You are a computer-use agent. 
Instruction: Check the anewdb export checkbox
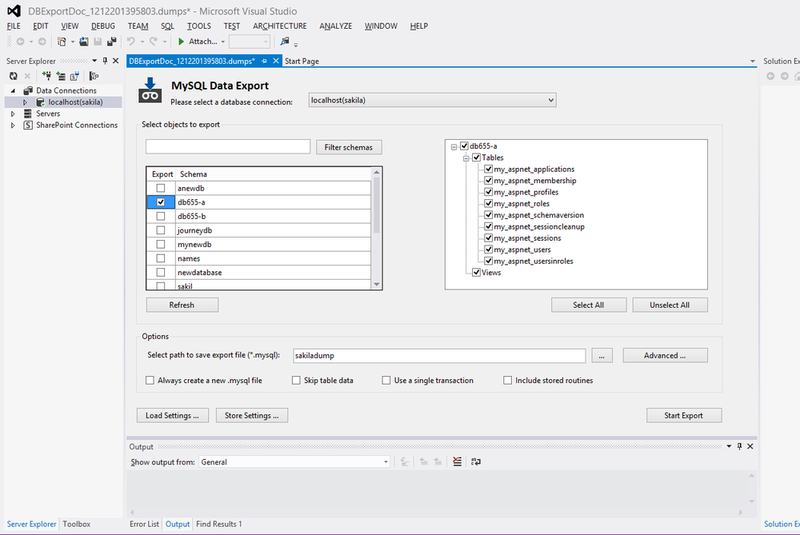[x=161, y=188]
